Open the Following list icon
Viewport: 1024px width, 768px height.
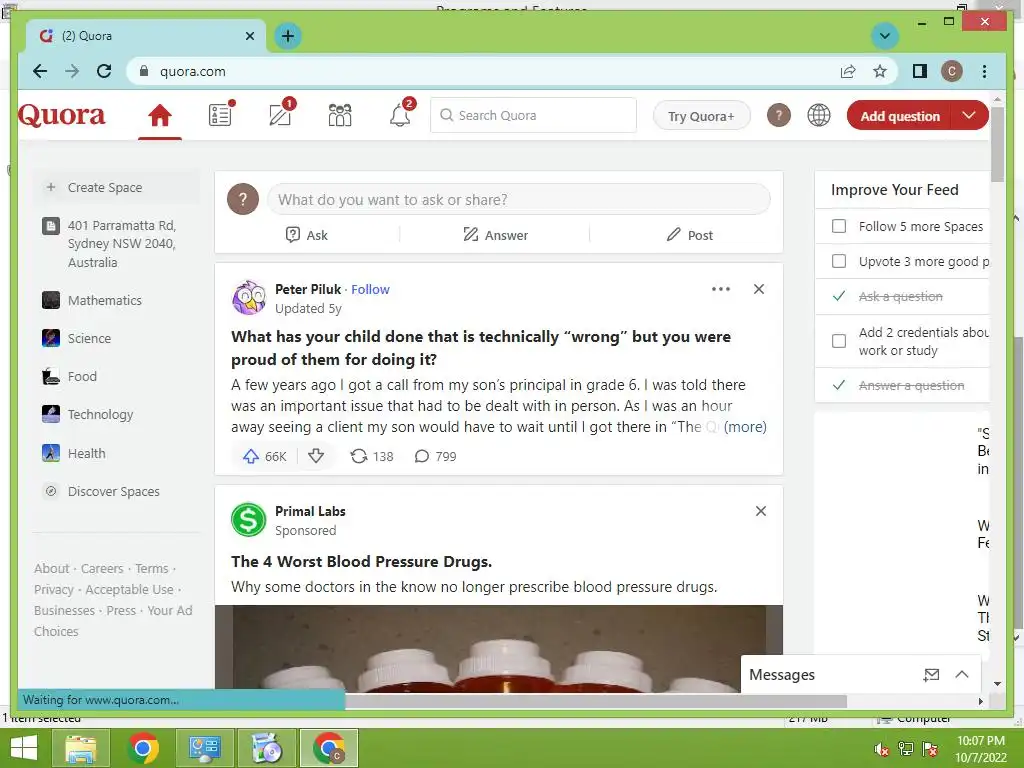tap(221, 114)
